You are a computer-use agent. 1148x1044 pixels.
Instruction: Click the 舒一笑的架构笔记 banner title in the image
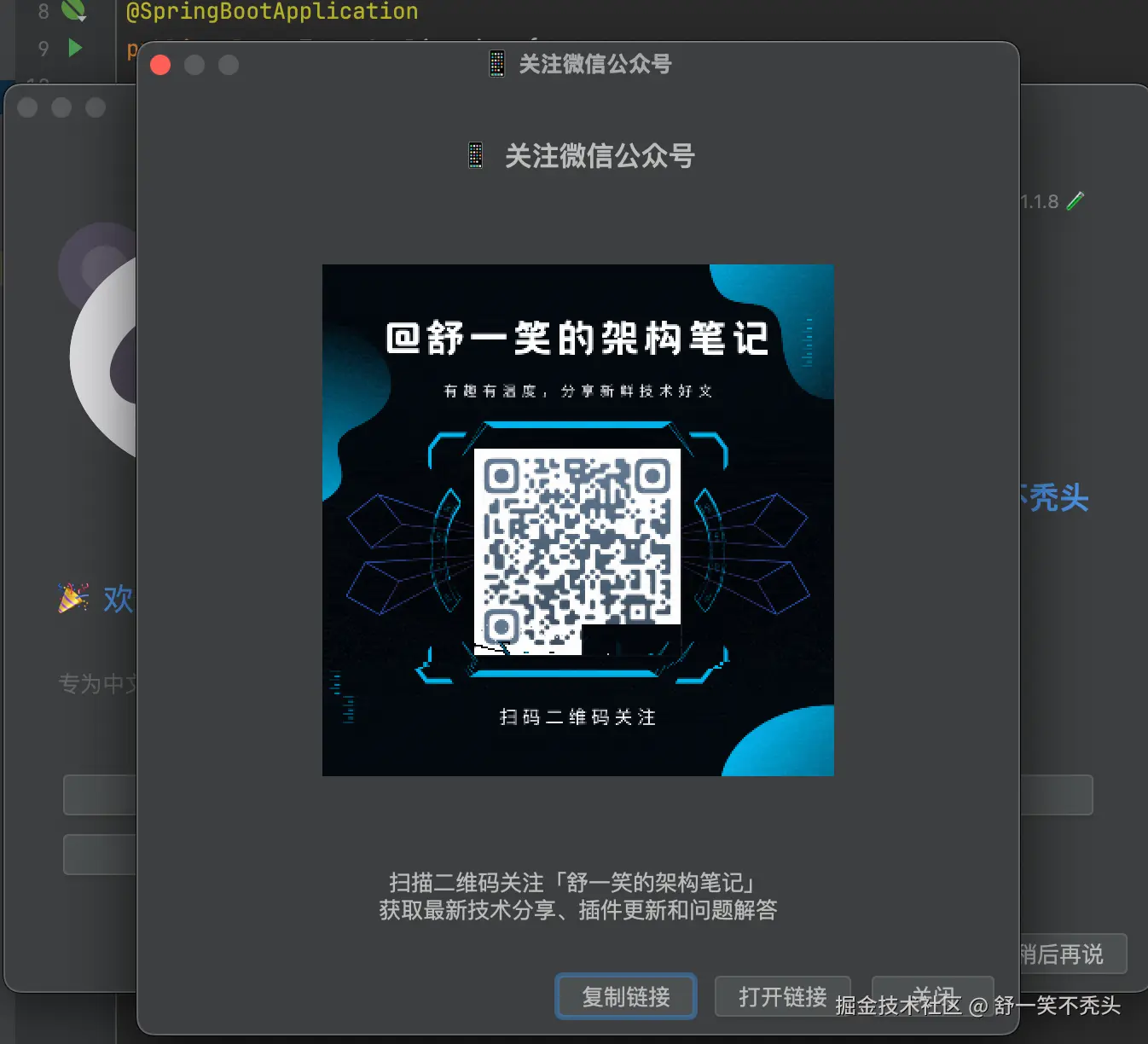pyautogui.click(x=577, y=336)
